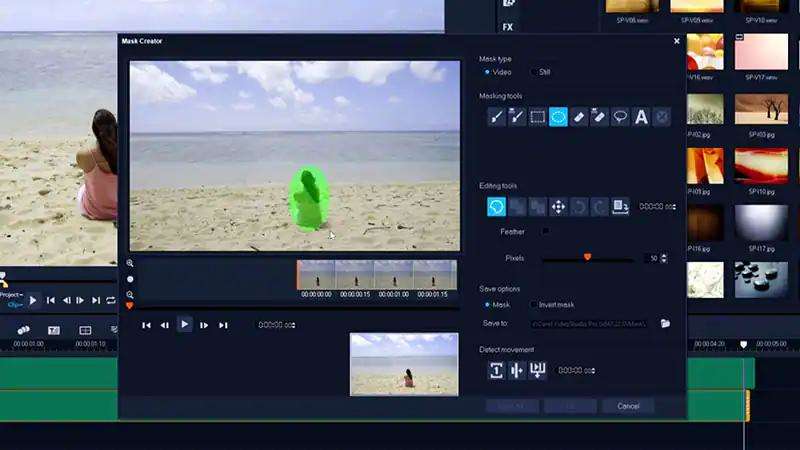Select the Video mask type
The height and width of the screenshot is (450, 800).
[x=487, y=72]
